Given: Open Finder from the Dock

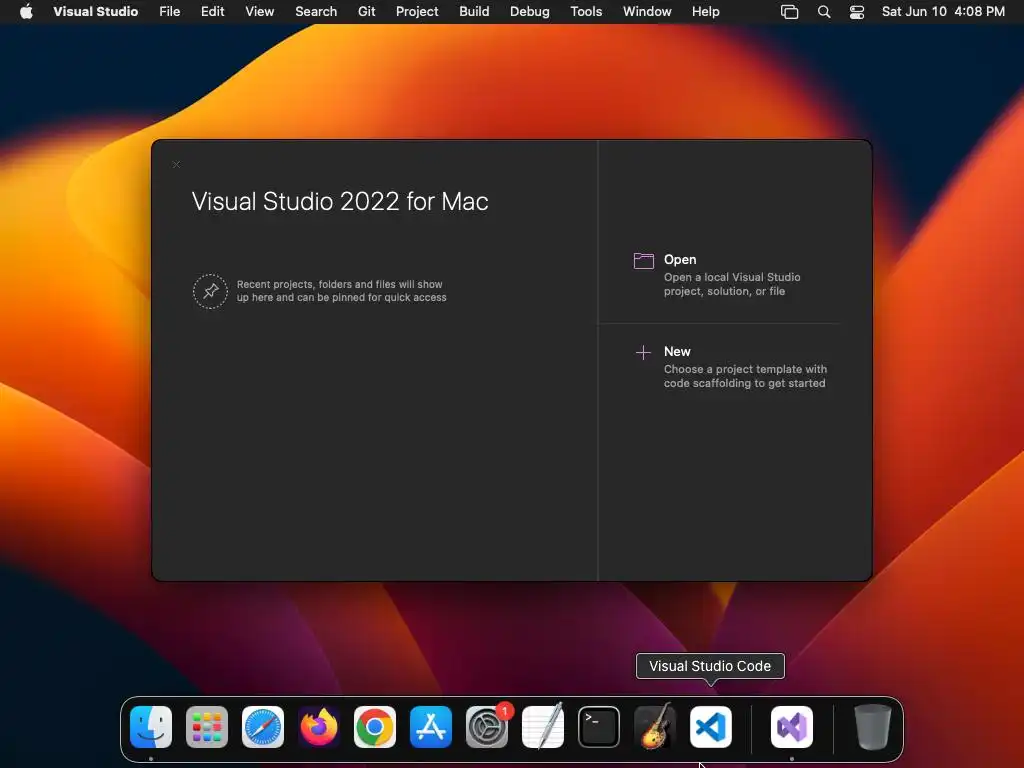Looking at the screenshot, I should click(x=151, y=727).
